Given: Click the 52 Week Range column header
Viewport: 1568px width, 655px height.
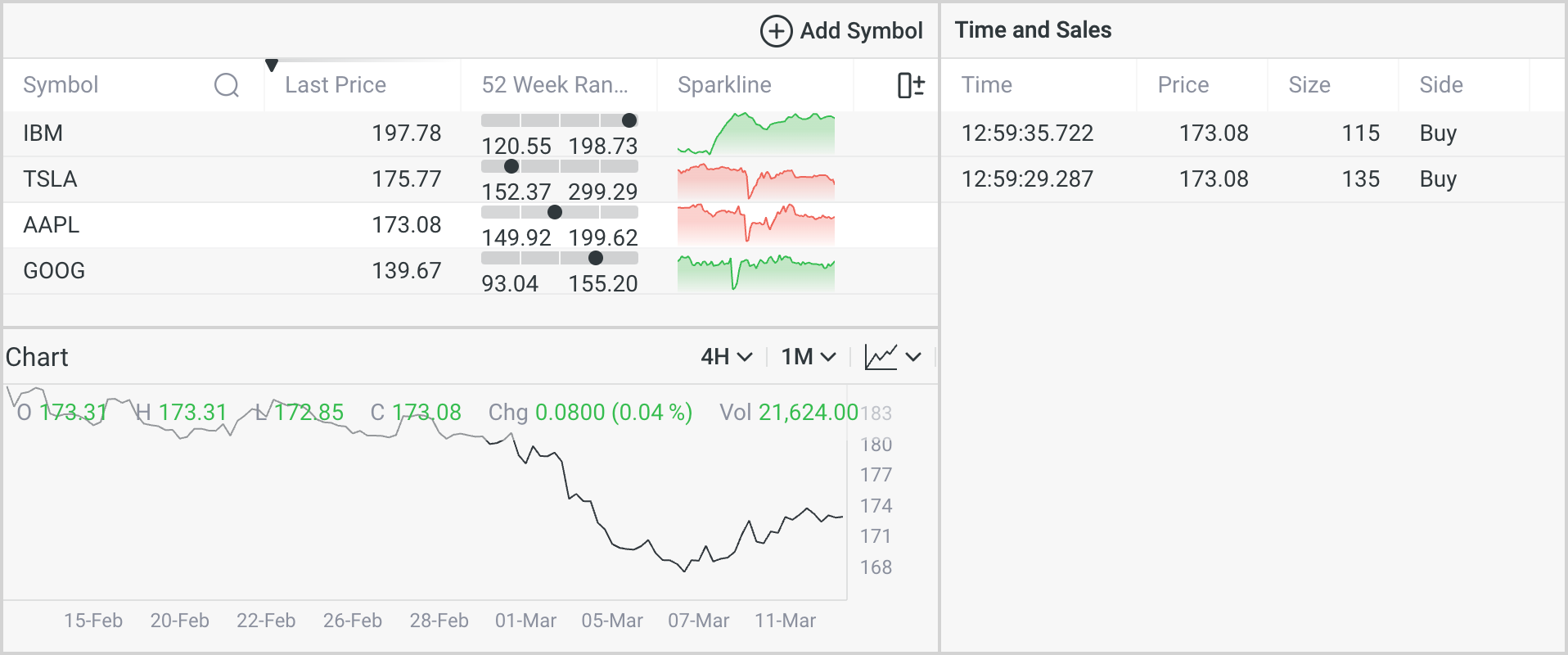Looking at the screenshot, I should pos(555,85).
